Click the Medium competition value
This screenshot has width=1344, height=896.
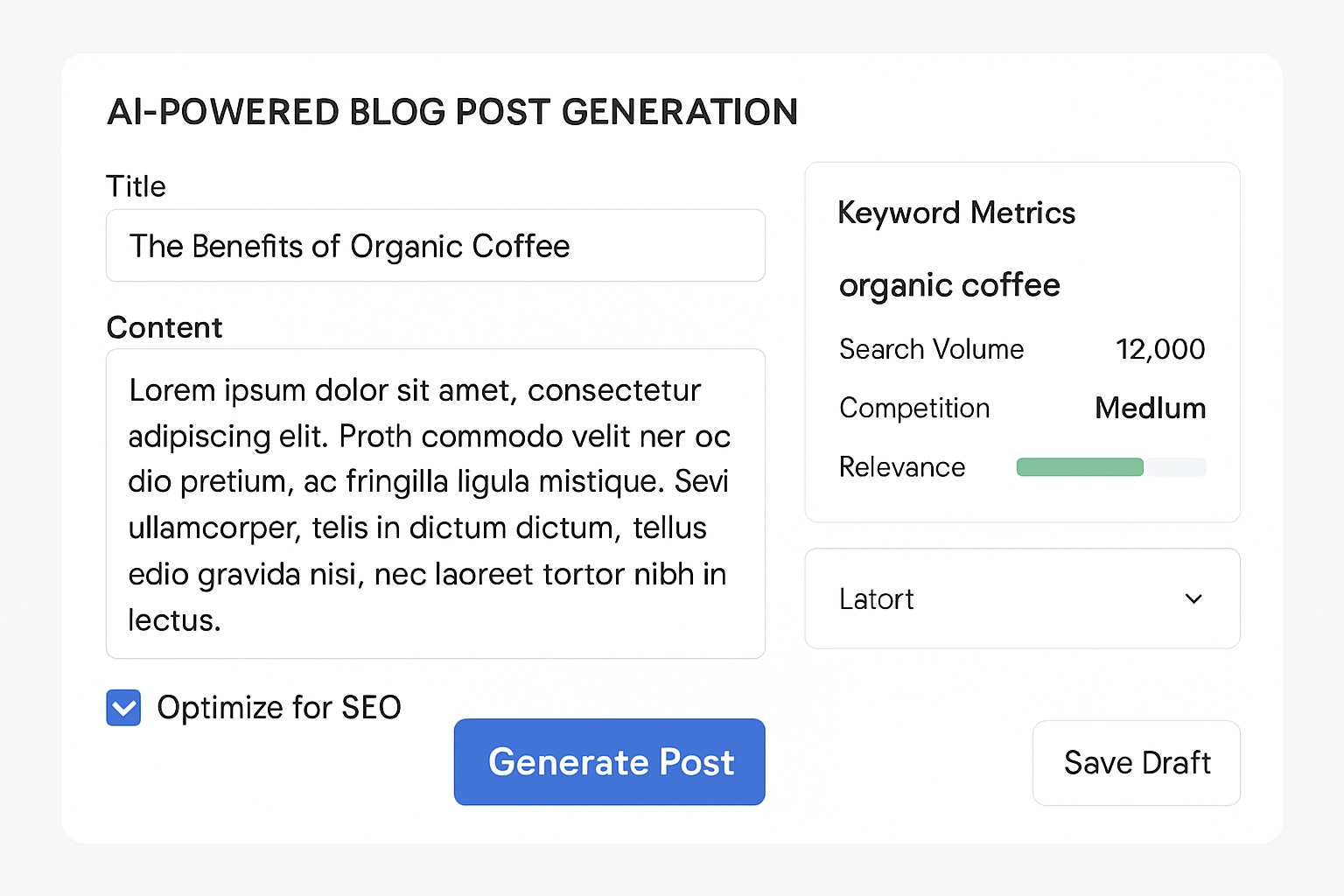(x=1150, y=408)
